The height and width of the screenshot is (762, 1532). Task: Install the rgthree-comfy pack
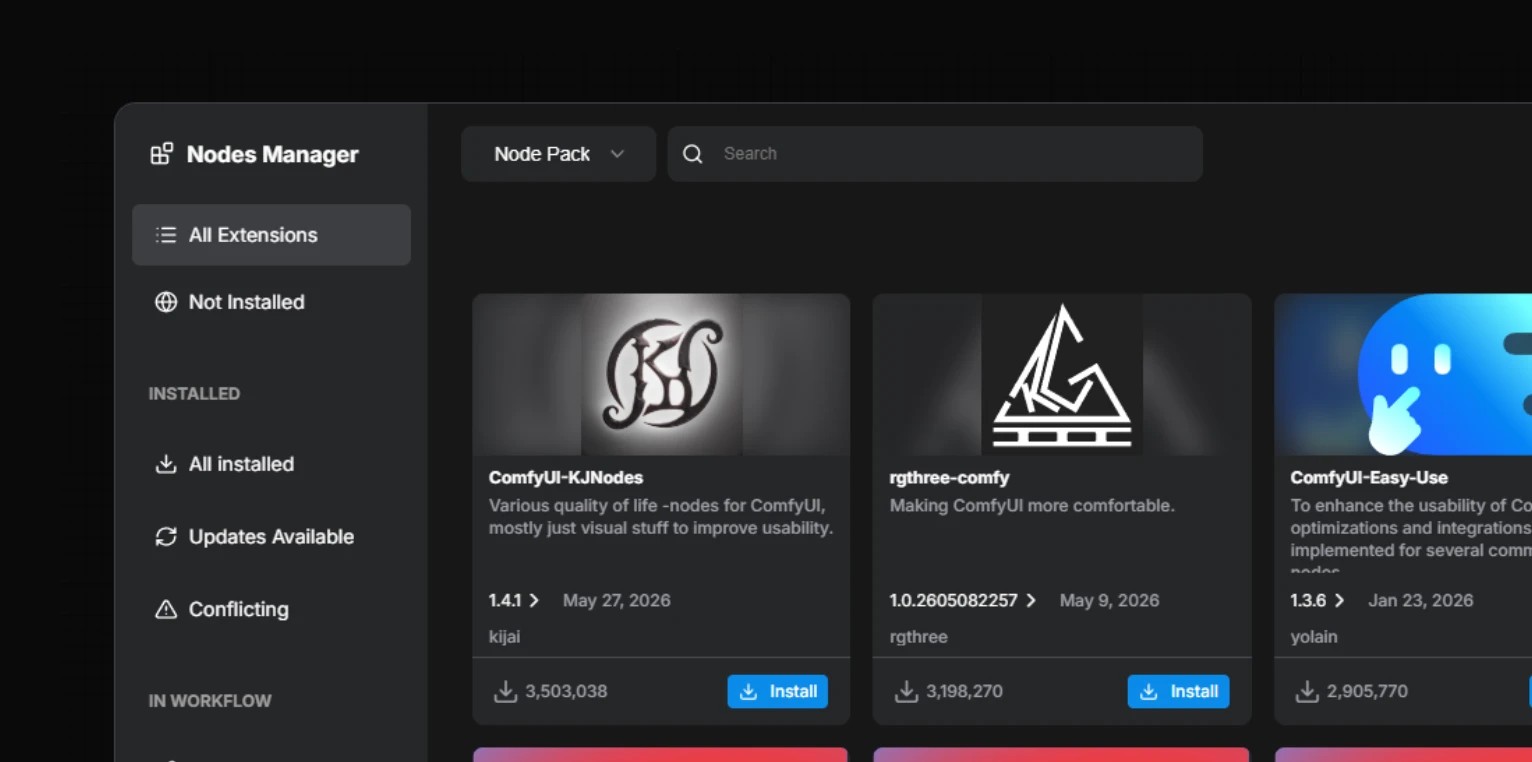point(1179,691)
